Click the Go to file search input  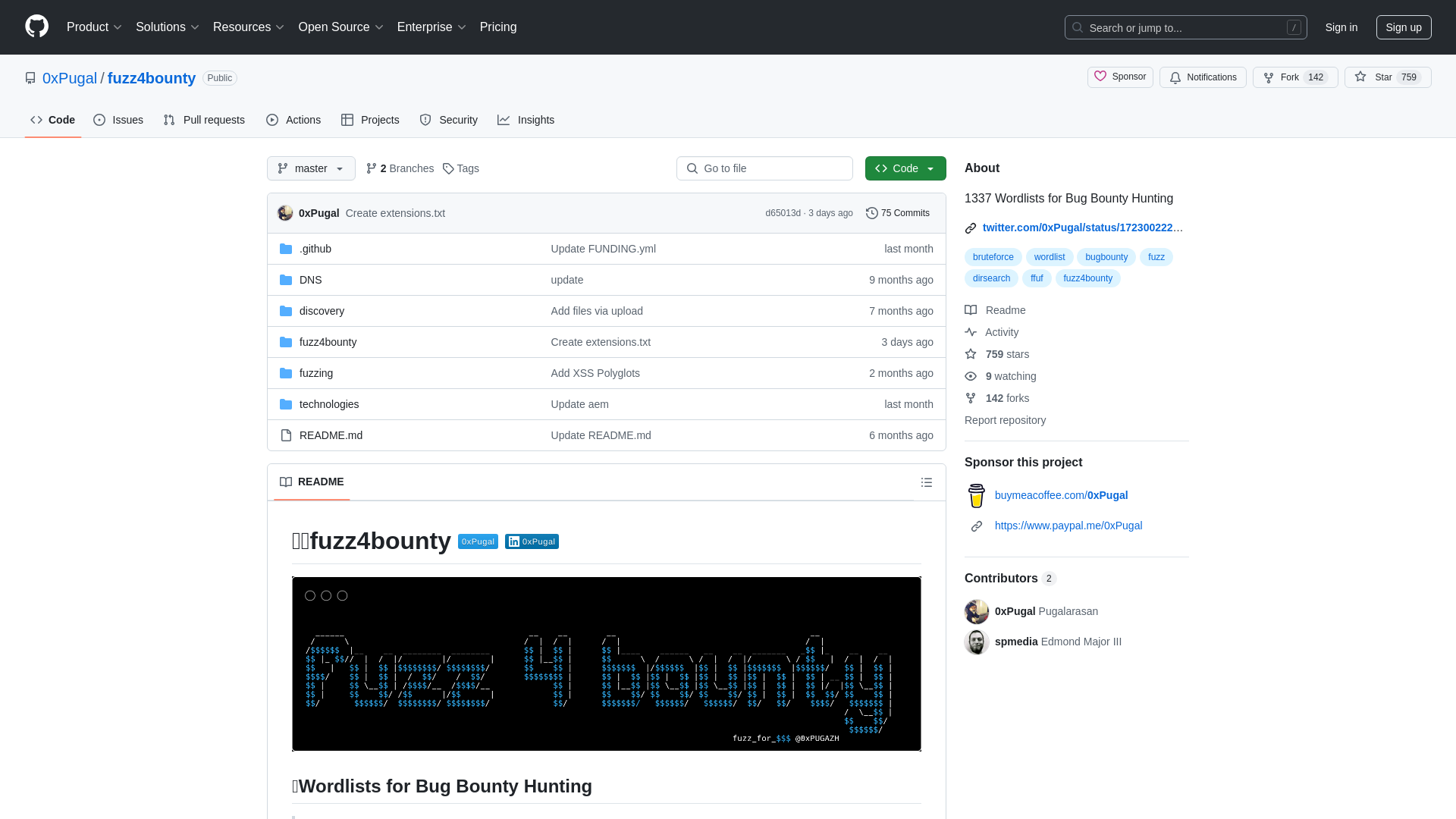764,168
